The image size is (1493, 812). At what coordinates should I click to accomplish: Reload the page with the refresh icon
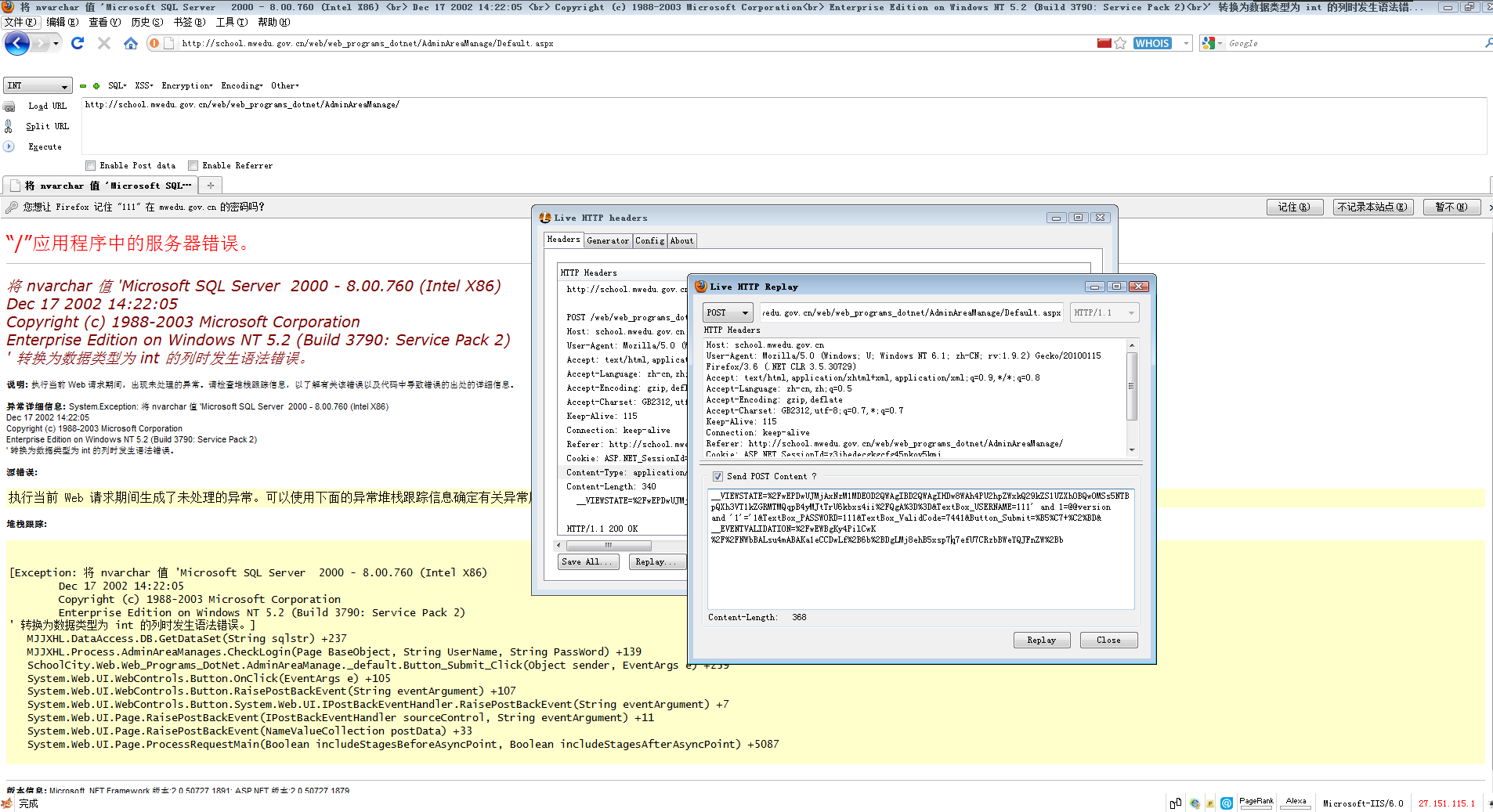[x=78, y=43]
